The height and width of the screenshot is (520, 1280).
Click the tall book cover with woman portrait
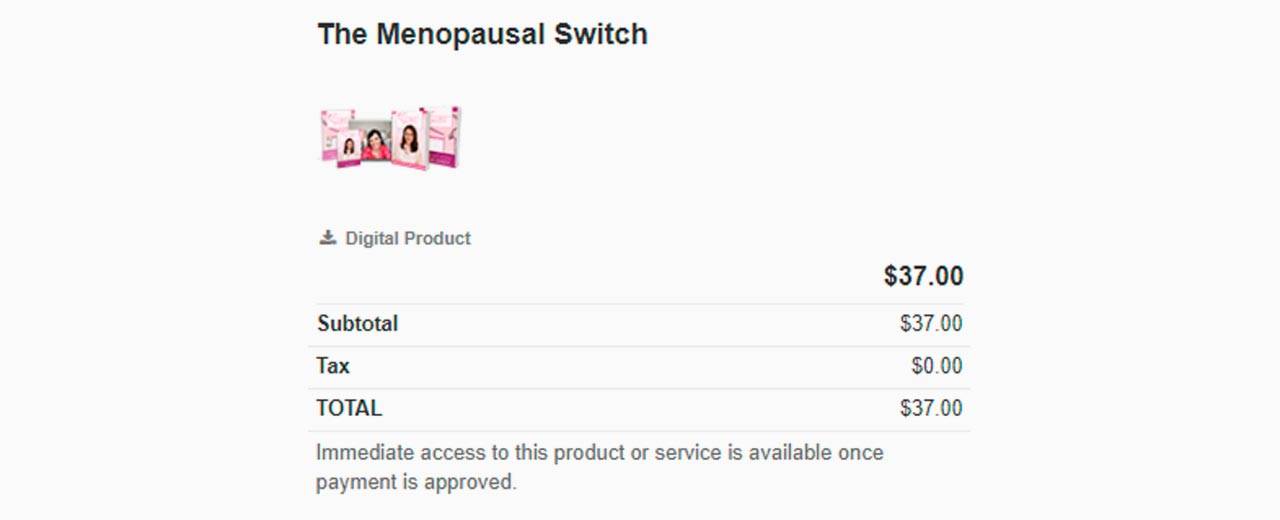point(409,139)
